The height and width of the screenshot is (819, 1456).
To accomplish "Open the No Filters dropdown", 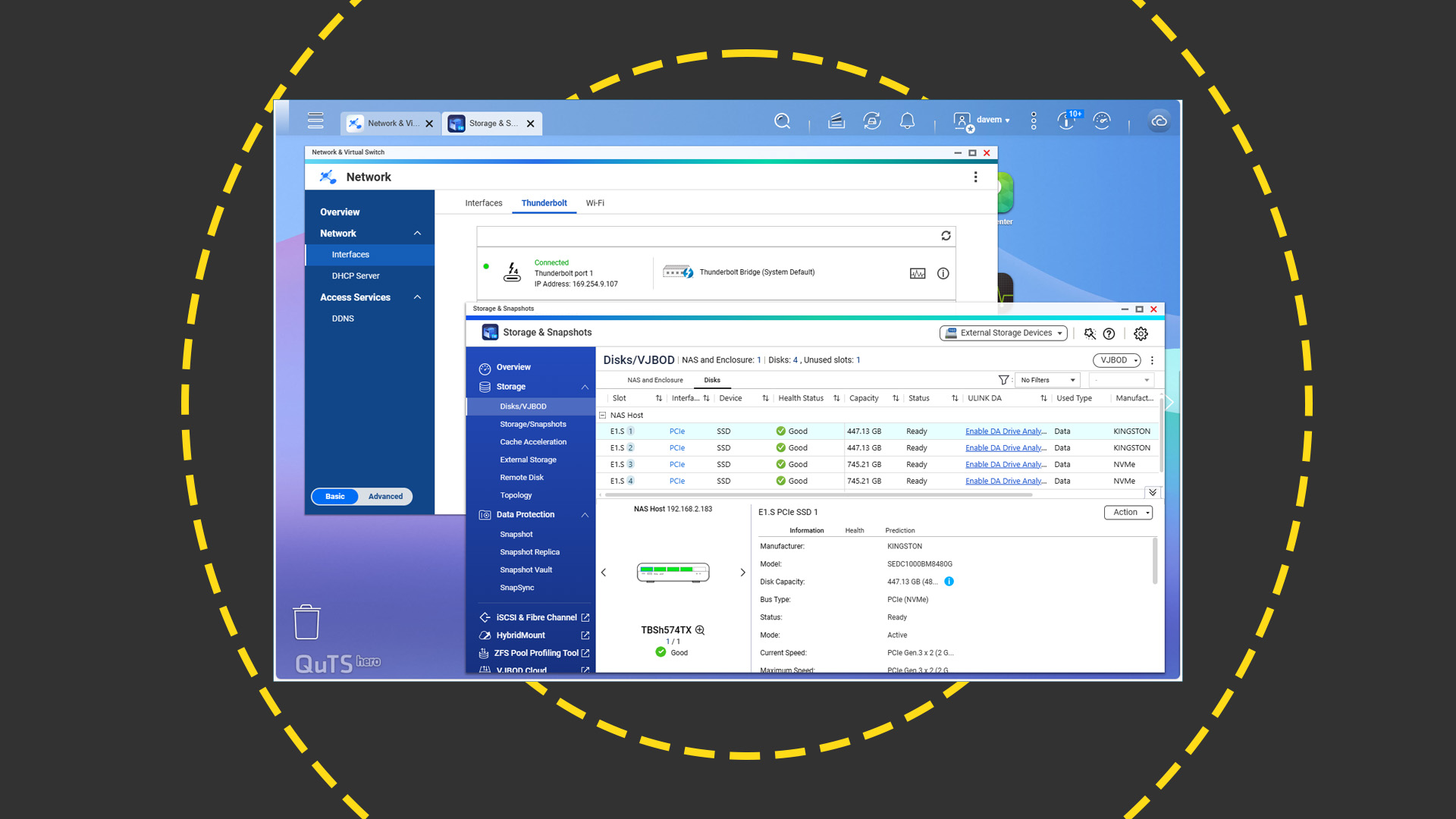I will [x=1047, y=380].
